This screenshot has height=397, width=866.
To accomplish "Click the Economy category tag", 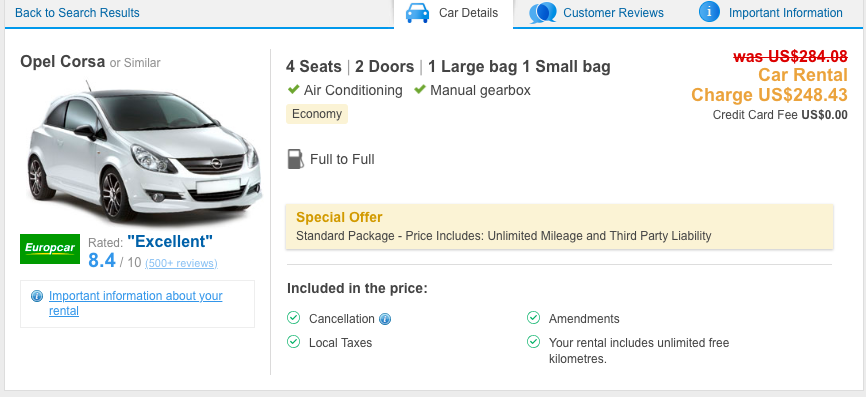I will [316, 114].
